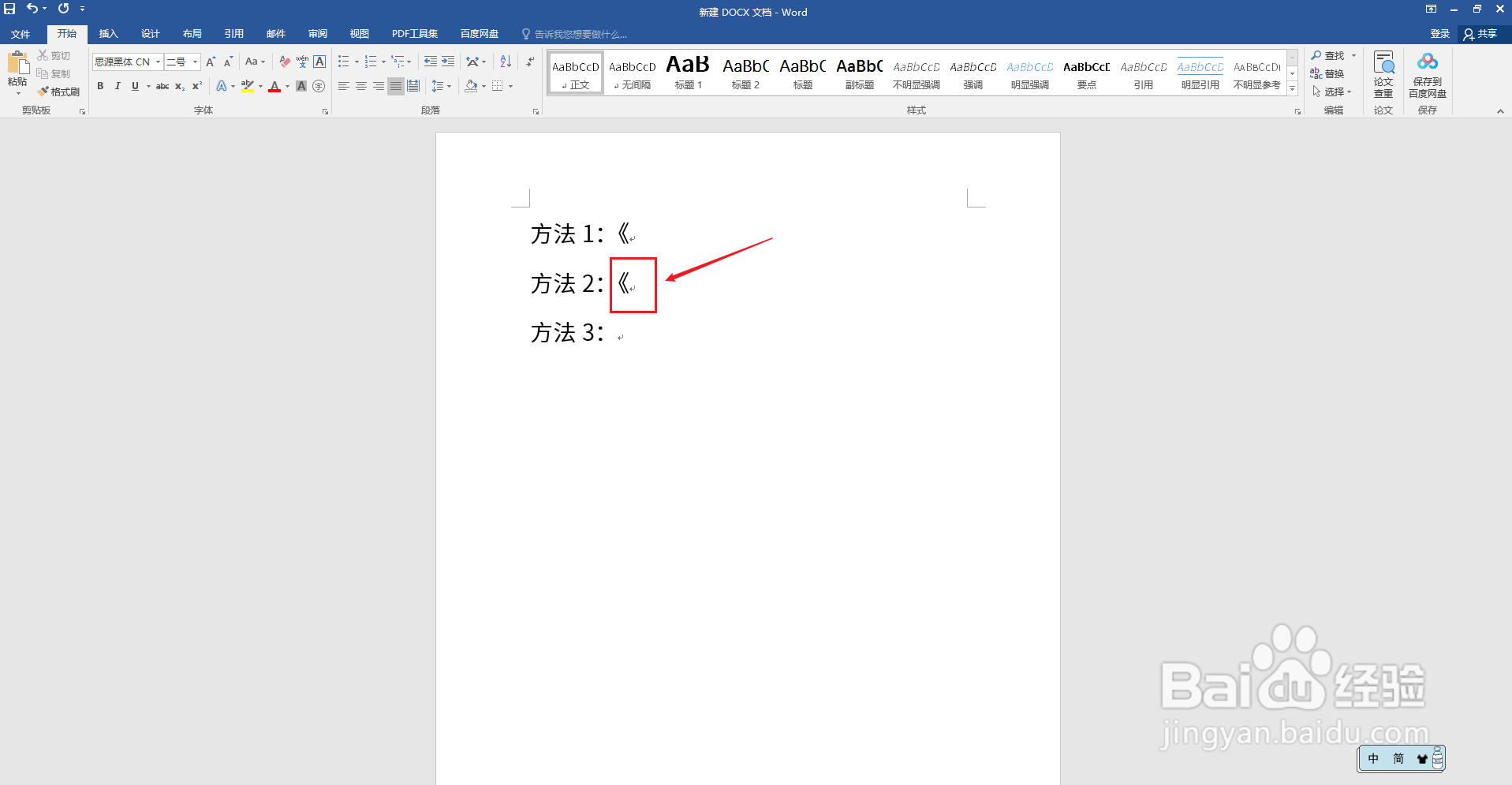The image size is (1512, 785).
Task: Switch to Layout (布局) tab
Action: pos(192,34)
